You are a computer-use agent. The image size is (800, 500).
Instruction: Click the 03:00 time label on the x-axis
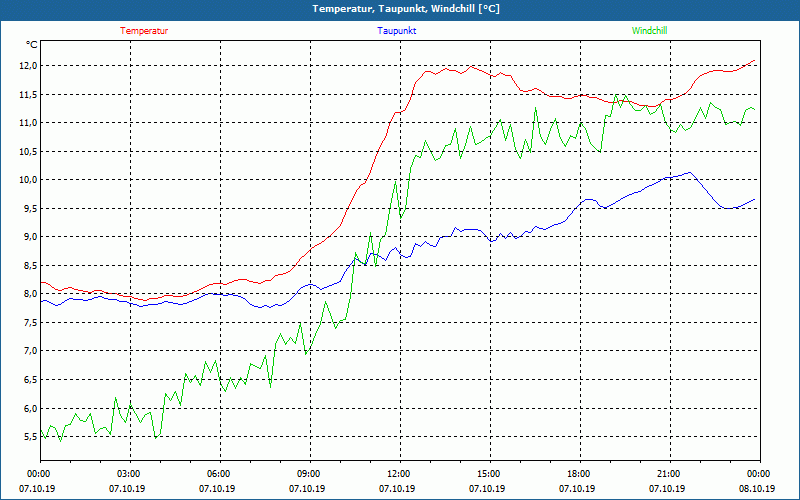point(131,473)
